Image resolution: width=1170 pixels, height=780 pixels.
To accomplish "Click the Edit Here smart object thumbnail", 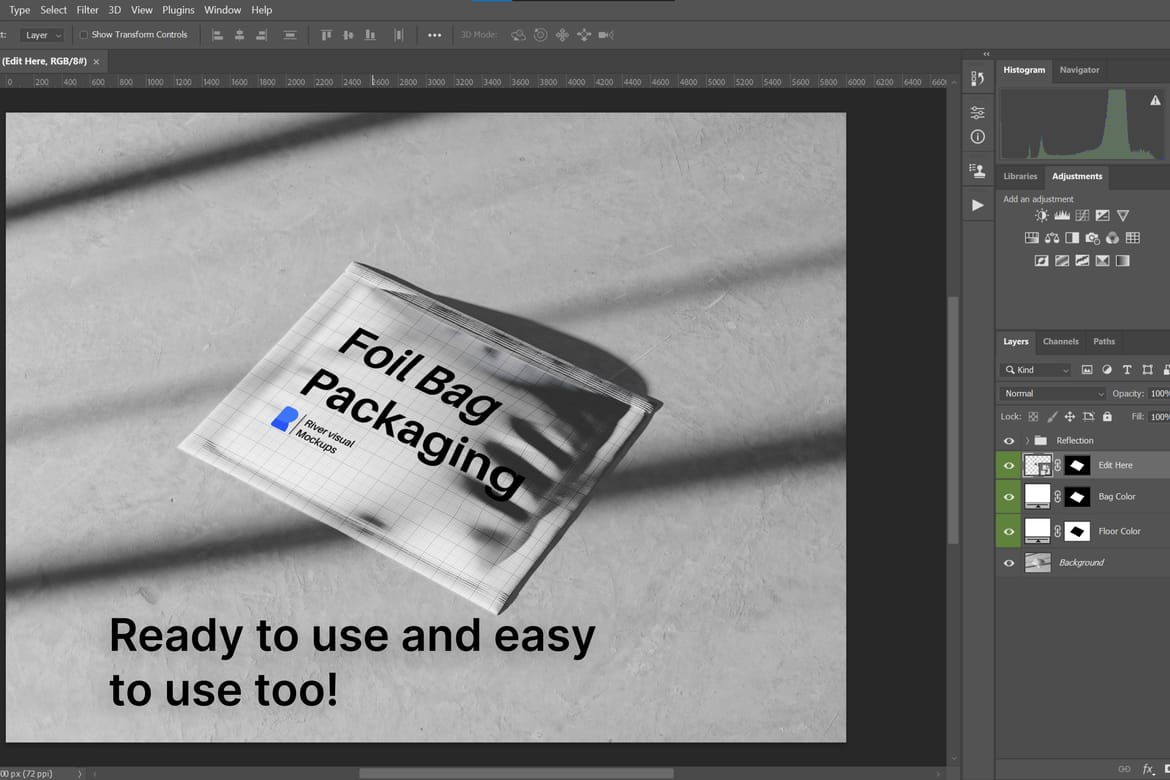I will pyautogui.click(x=1037, y=466).
